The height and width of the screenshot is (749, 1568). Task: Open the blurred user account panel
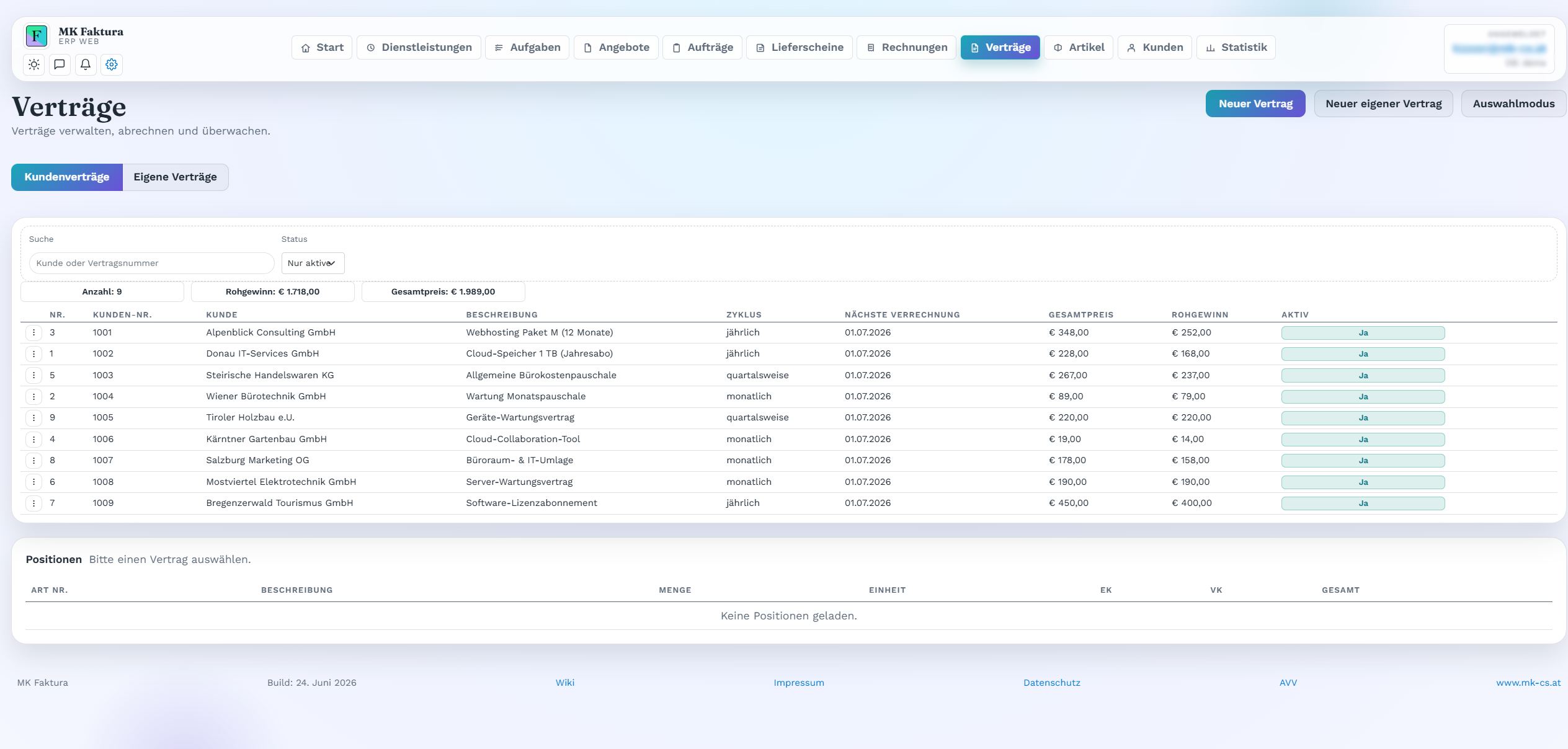(x=1499, y=49)
